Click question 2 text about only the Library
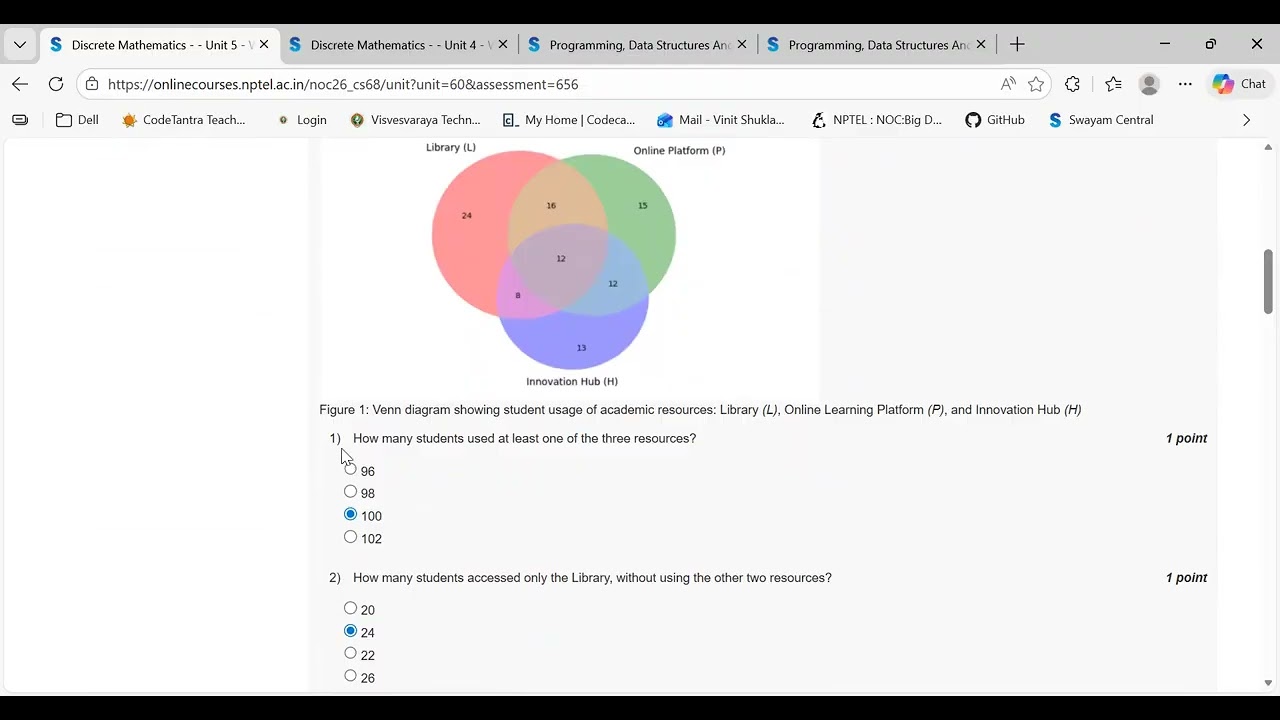 tap(592, 578)
